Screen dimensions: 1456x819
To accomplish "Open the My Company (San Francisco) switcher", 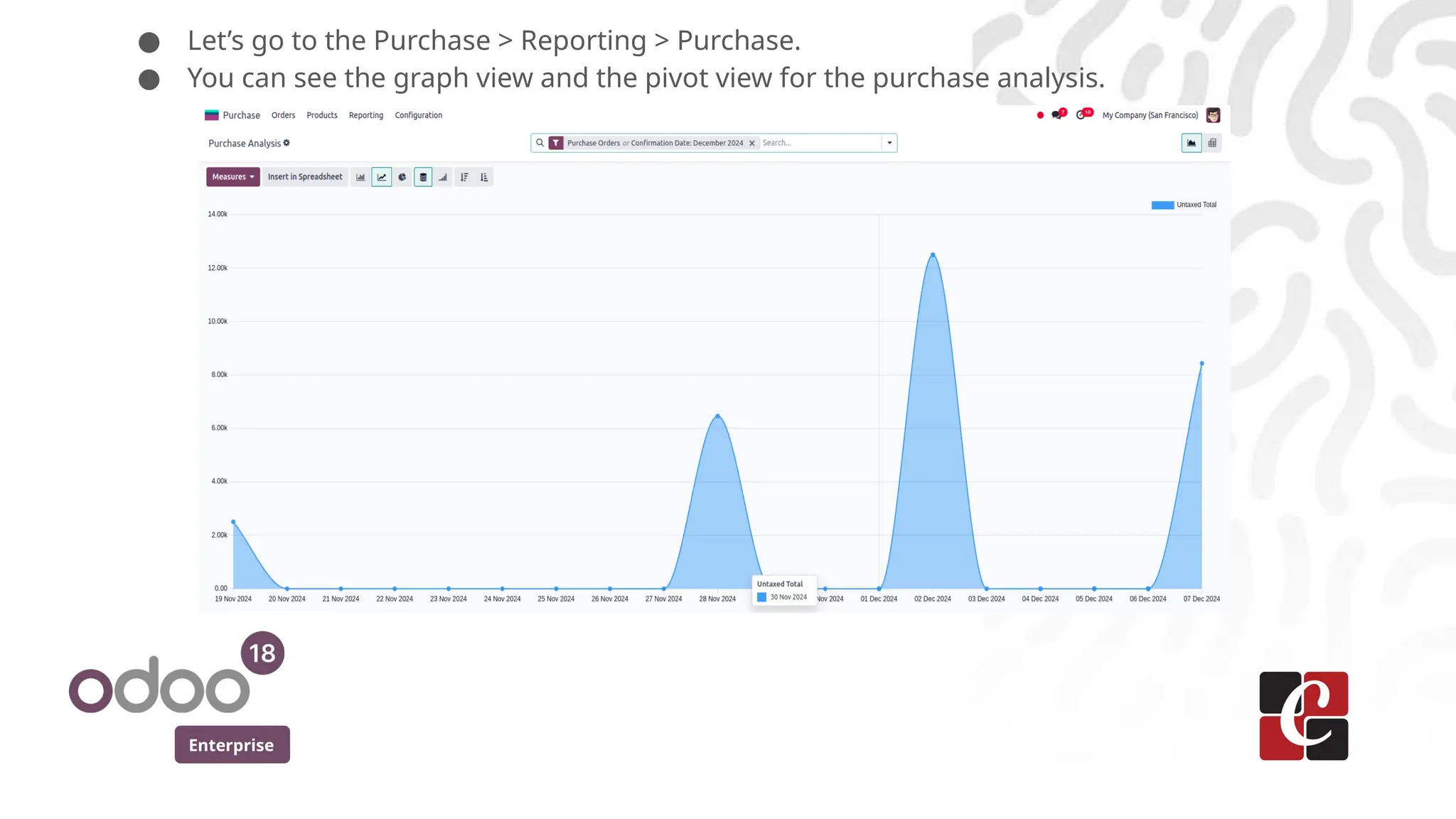I will [x=1150, y=115].
